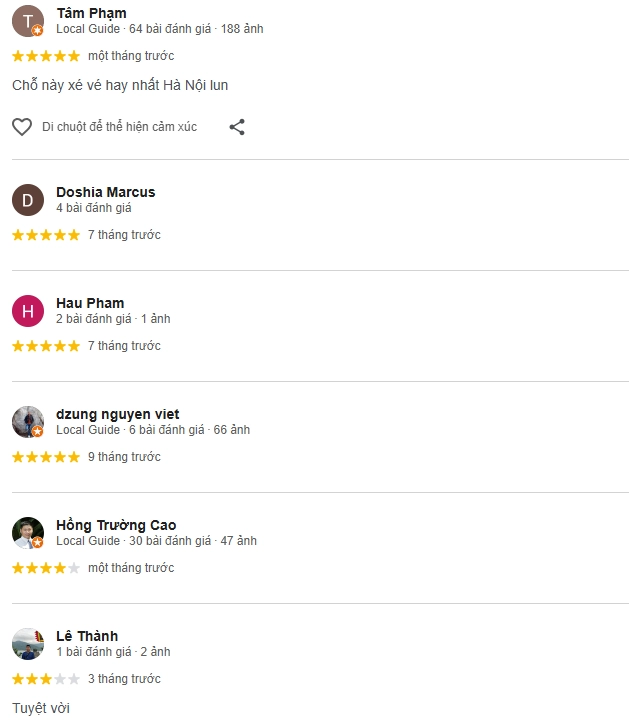Image resolution: width=629 pixels, height=728 pixels.
Task: Click the name Hồng Trường Cao
Action: click(x=116, y=525)
